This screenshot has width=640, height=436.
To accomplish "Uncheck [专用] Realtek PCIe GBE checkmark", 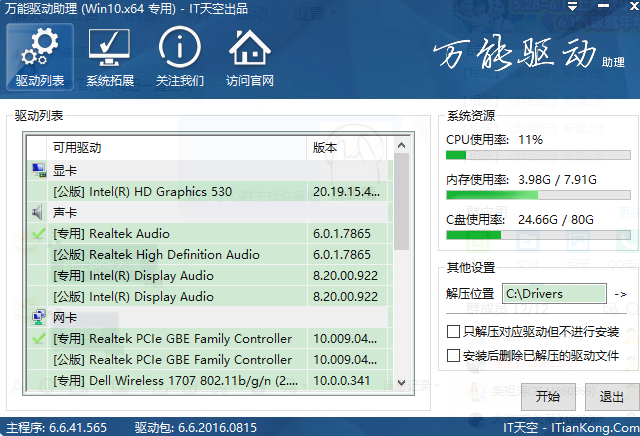I will [38, 338].
